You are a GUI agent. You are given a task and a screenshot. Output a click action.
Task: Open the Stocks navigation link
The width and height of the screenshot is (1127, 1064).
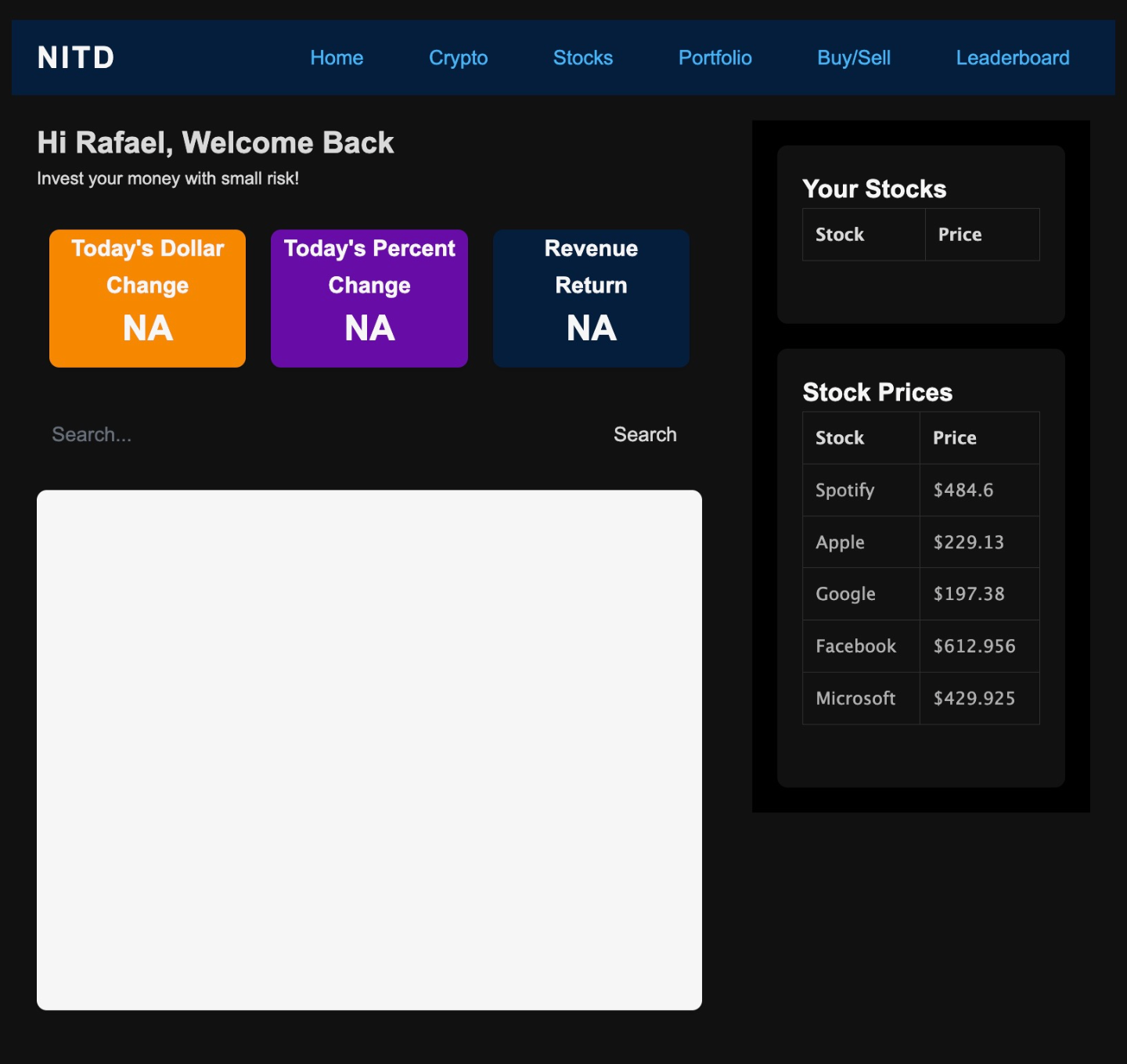pos(583,58)
